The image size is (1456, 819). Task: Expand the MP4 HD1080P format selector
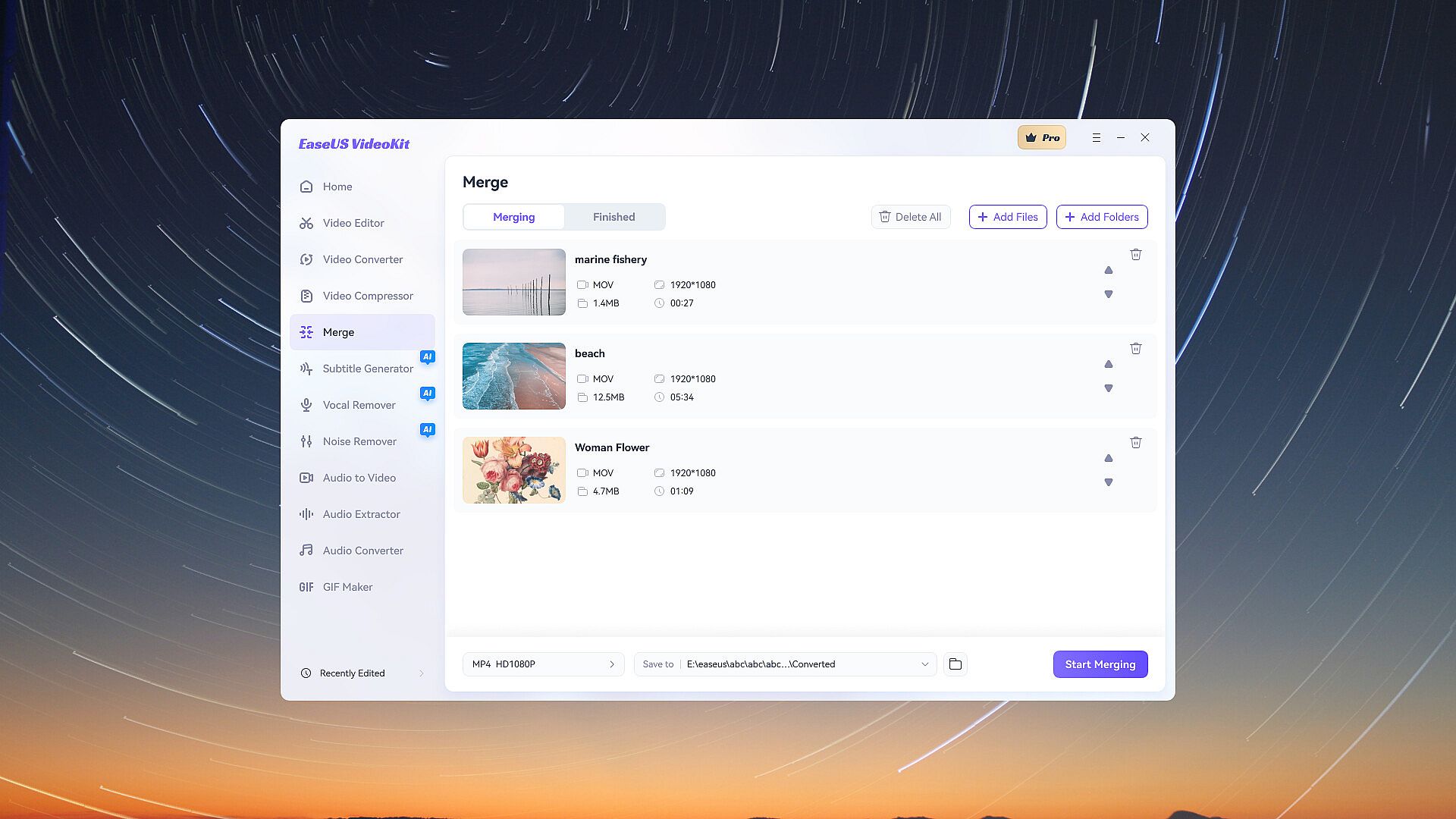tap(543, 664)
